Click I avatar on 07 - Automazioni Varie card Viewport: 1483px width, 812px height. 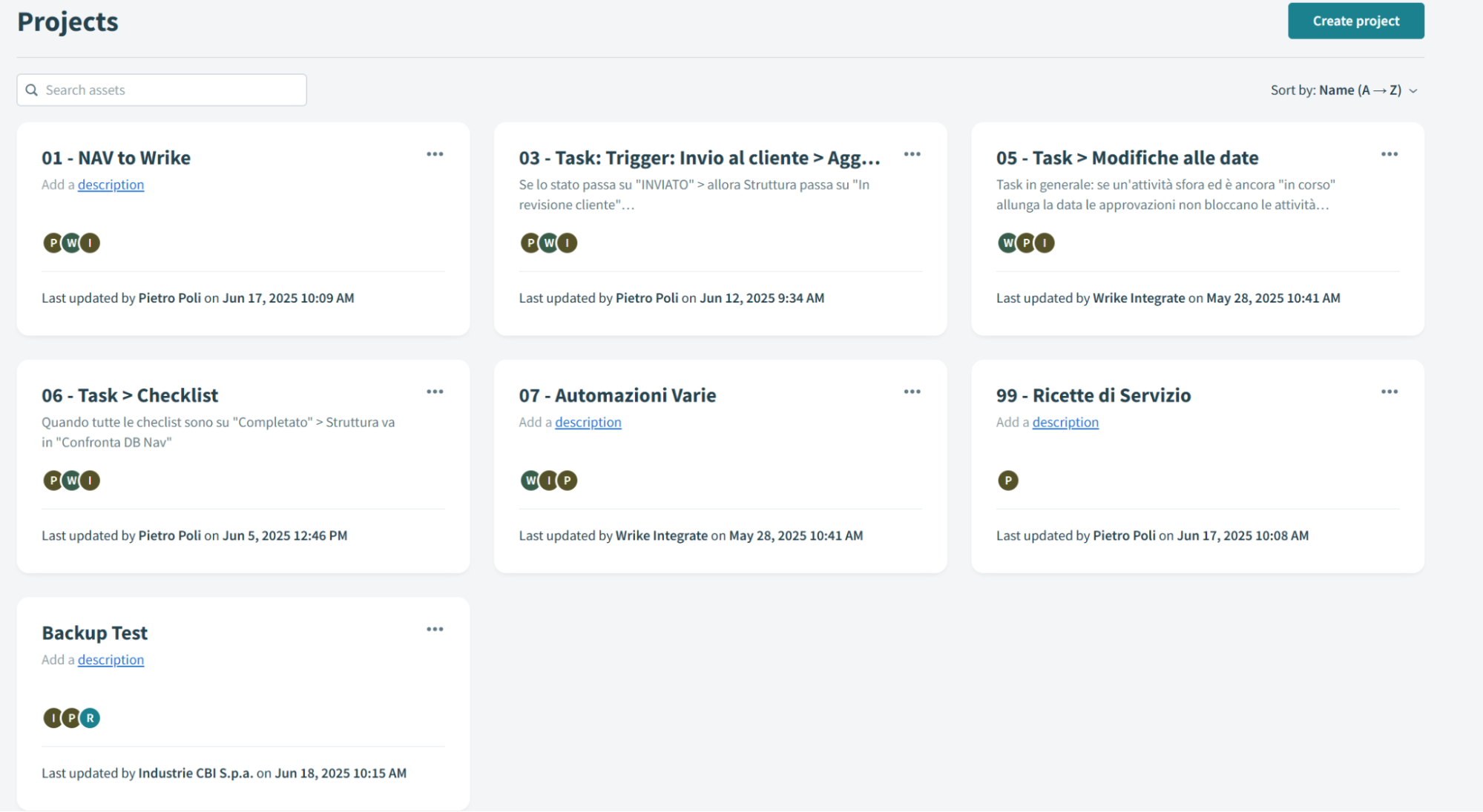click(x=548, y=480)
